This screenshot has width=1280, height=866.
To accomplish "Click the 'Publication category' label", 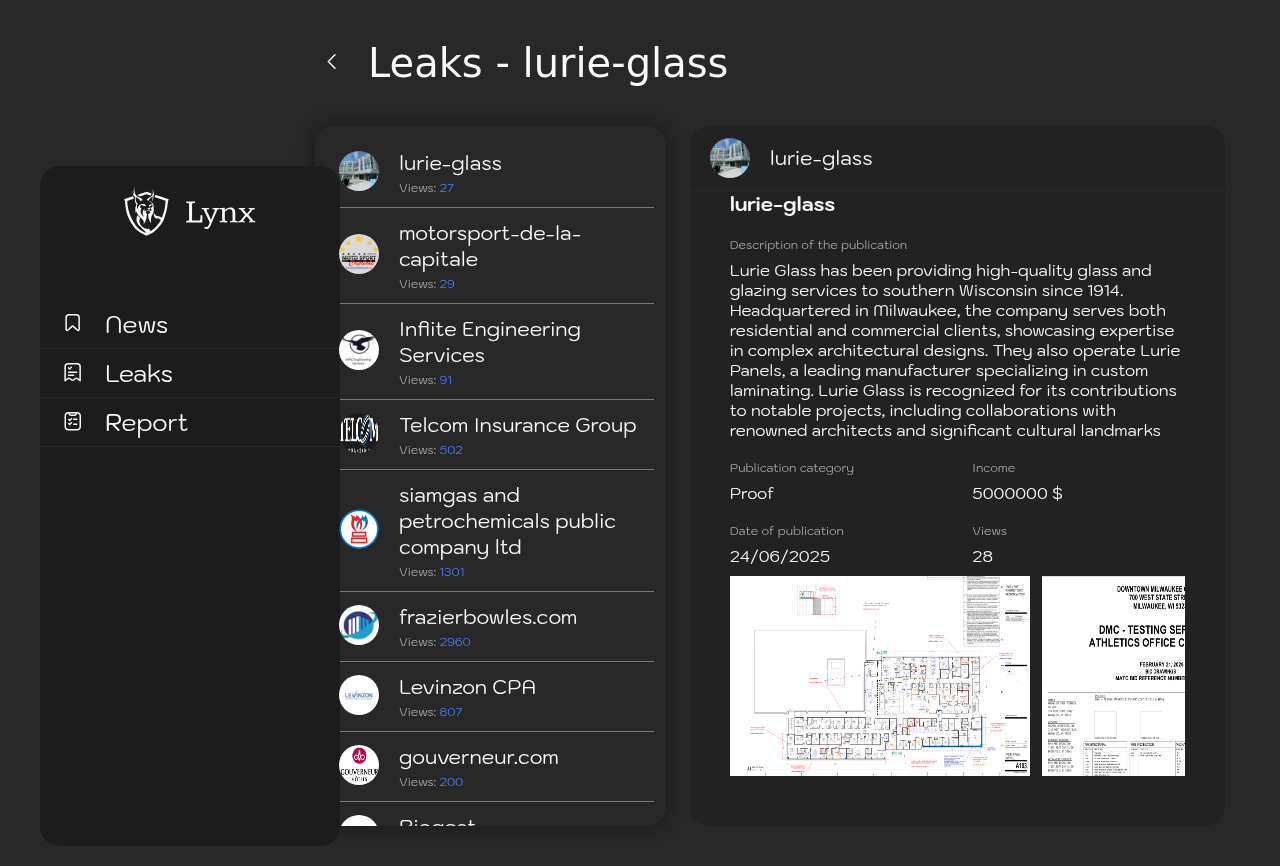I will 792,468.
